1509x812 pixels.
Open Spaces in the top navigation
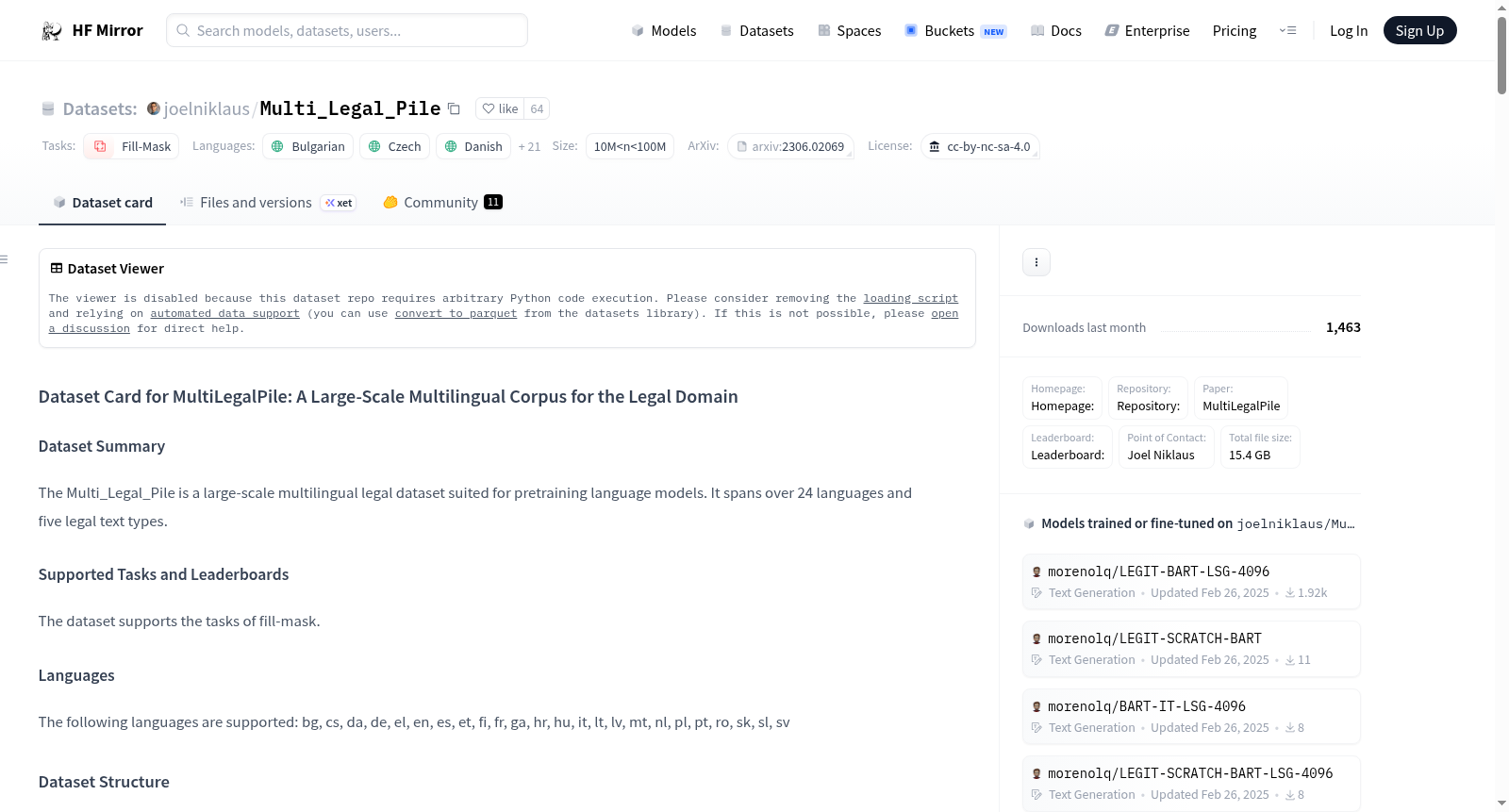(850, 31)
